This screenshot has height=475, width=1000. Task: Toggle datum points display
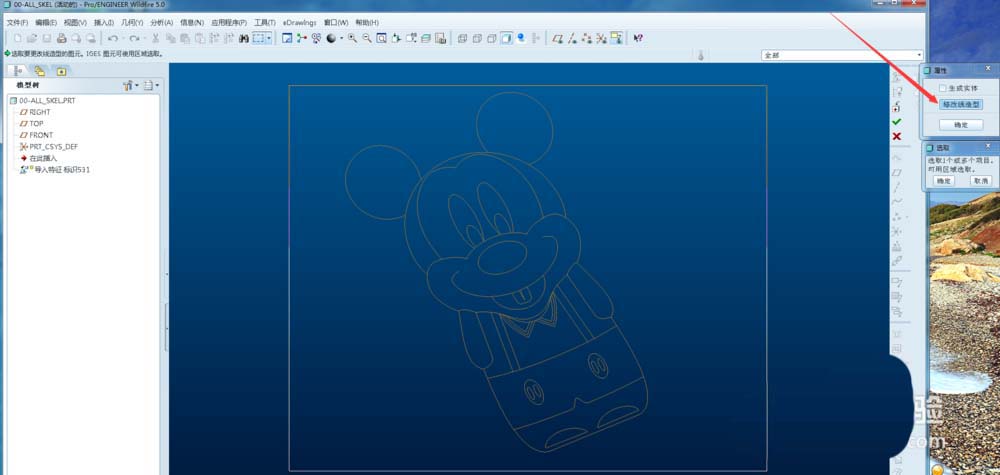click(587, 38)
